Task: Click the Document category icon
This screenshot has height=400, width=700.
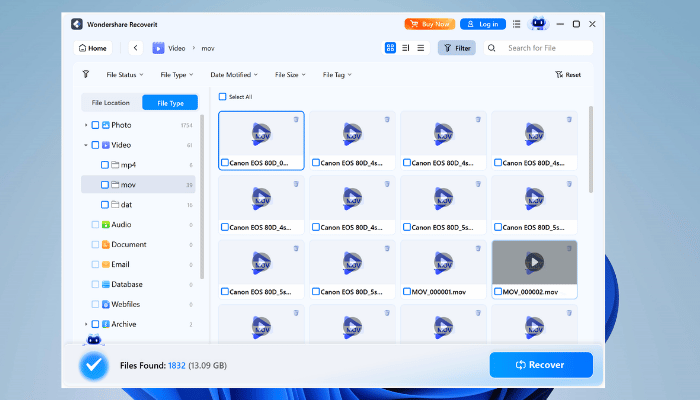Action: tap(106, 245)
